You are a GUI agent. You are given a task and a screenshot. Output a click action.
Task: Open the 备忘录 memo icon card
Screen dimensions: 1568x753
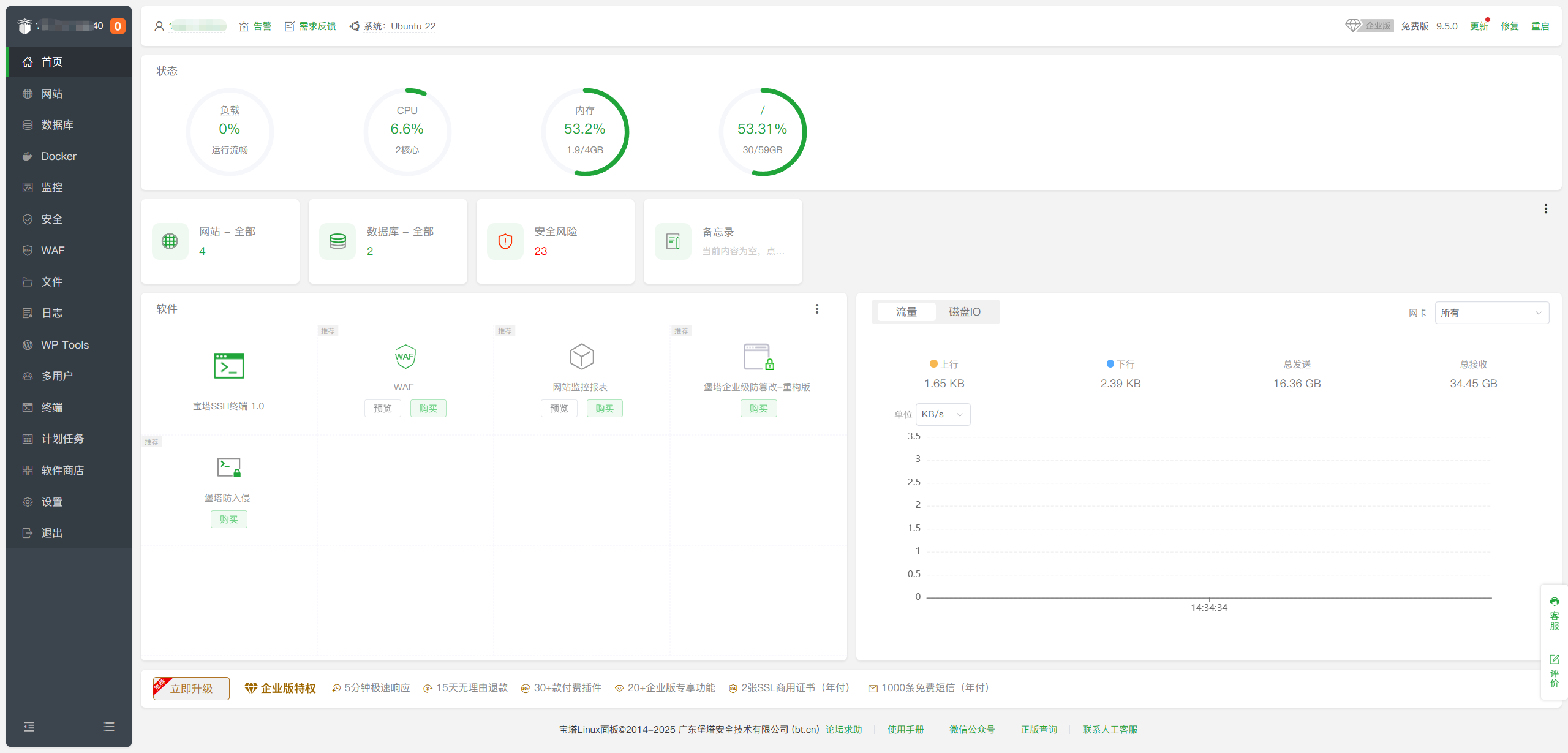(x=673, y=241)
